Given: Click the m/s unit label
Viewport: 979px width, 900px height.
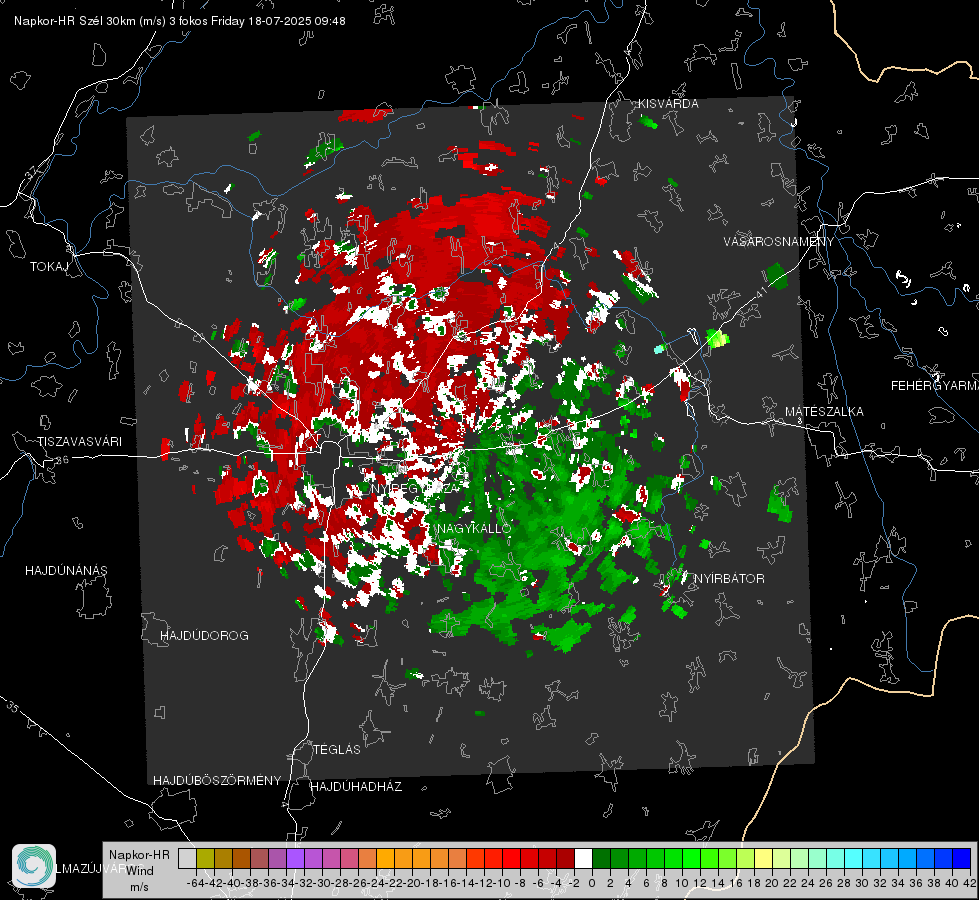Looking at the screenshot, I should pyautogui.click(x=139, y=887).
